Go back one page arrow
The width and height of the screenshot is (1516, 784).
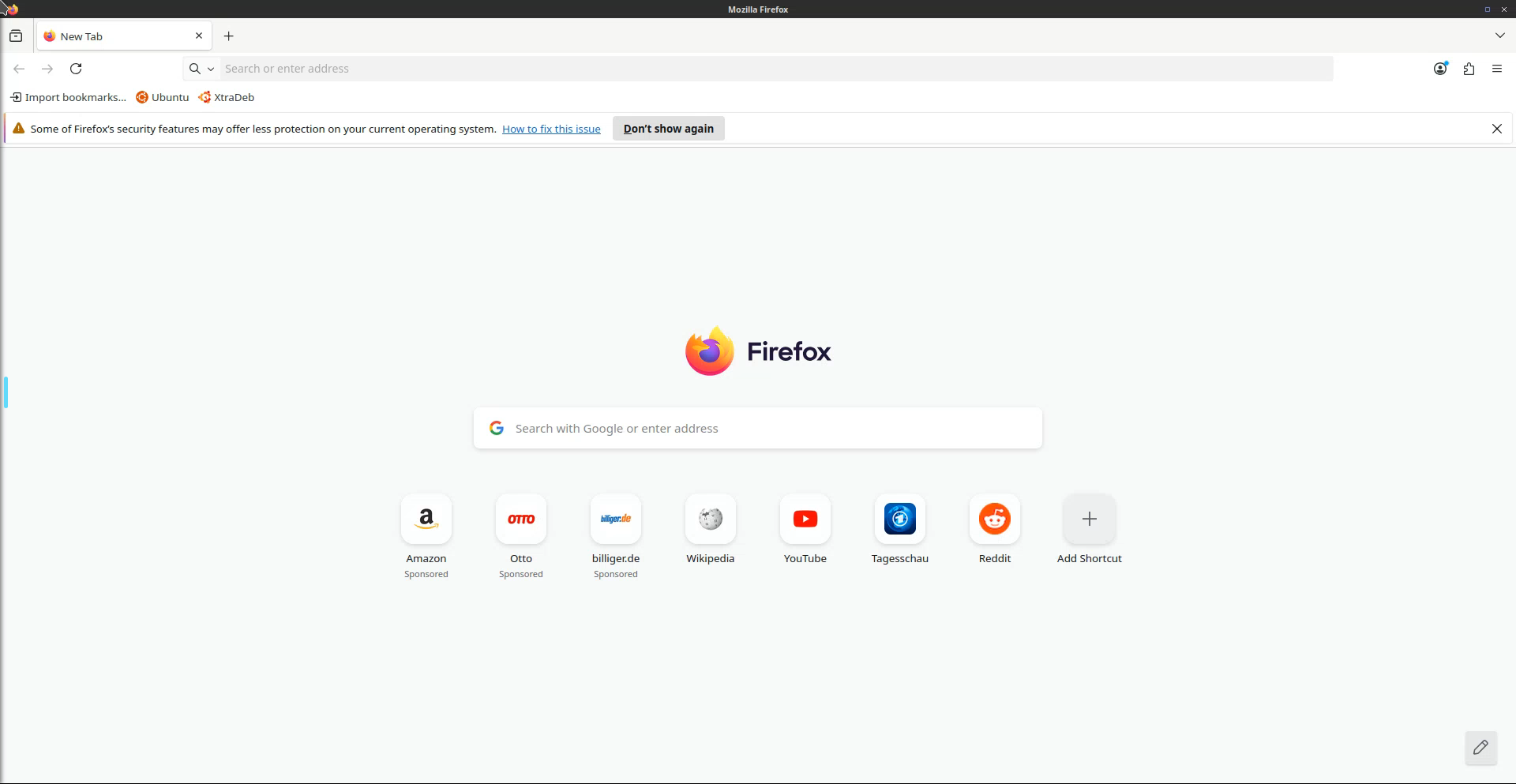click(19, 69)
